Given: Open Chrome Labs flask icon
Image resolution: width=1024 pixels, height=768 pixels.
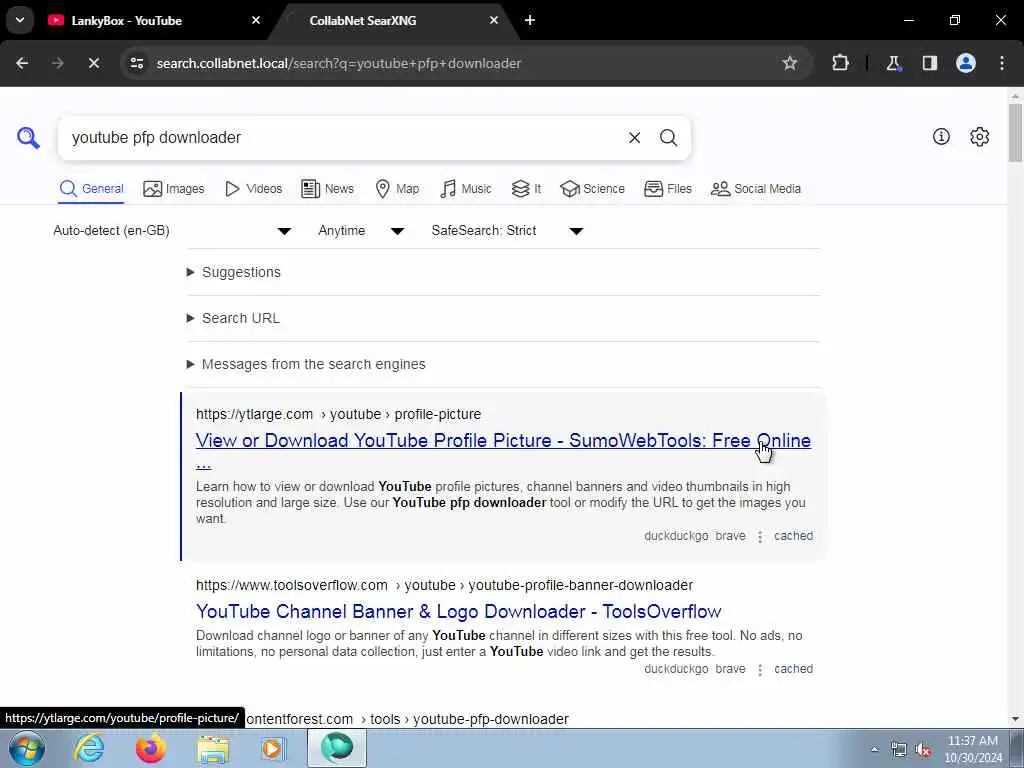Looking at the screenshot, I should point(893,63).
